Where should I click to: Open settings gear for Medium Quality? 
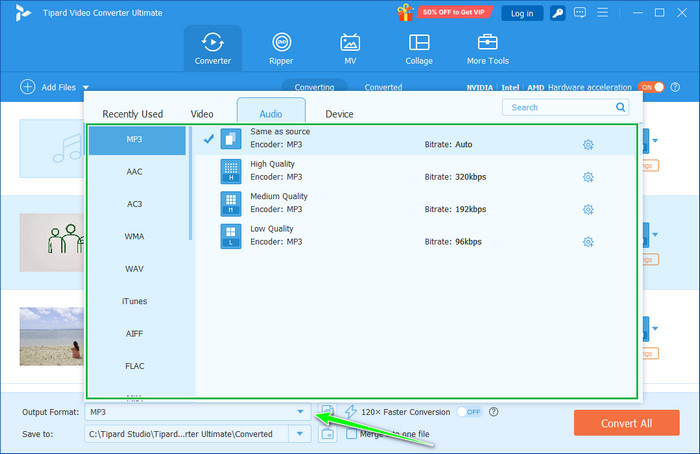coord(588,209)
